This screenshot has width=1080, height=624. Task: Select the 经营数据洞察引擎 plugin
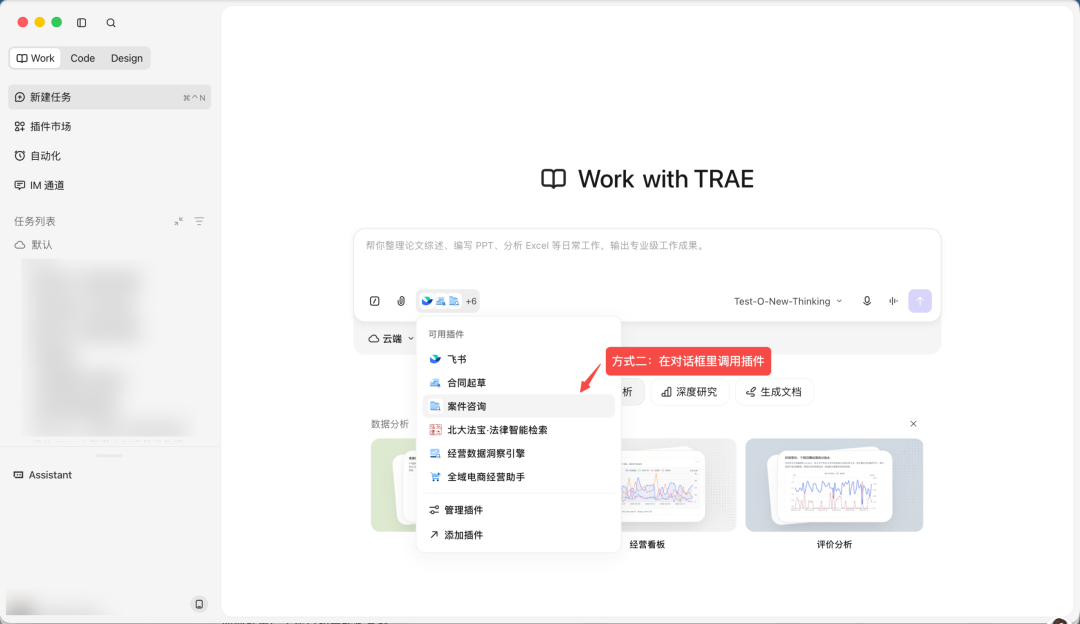click(518, 453)
